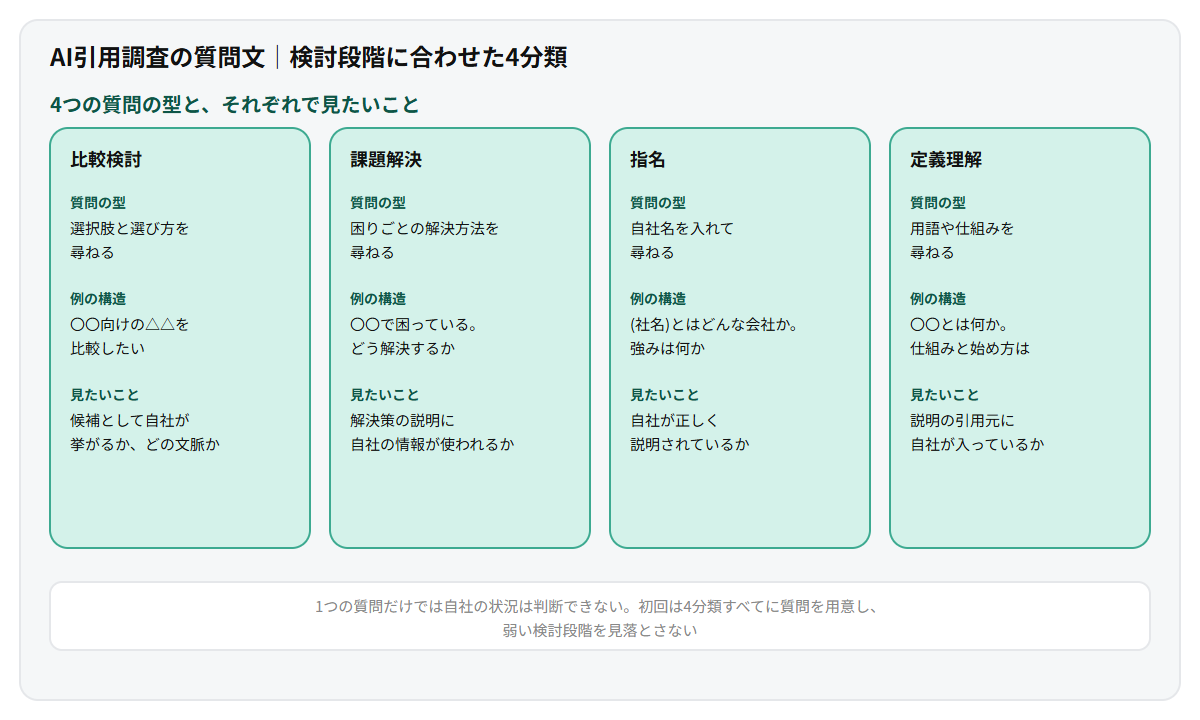The width and height of the screenshot is (1200, 720).
Task: Click "質問の型" label in 指名 card
Action: pos(658,203)
